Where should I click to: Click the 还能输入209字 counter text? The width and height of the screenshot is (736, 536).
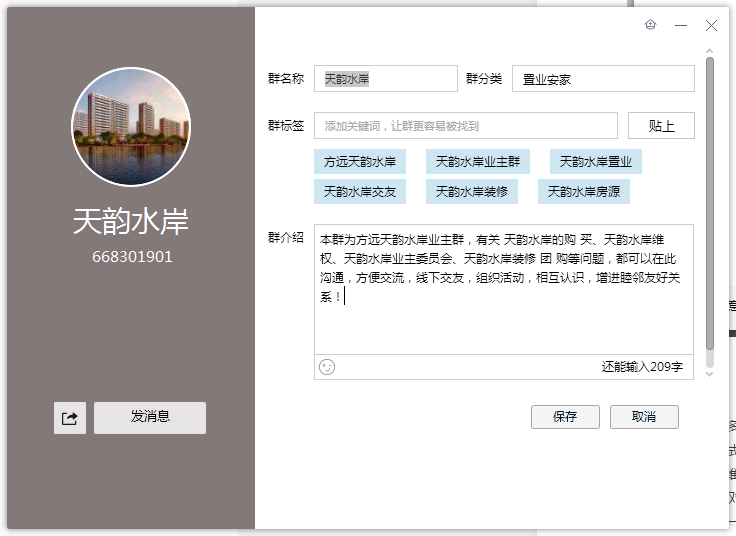642,367
